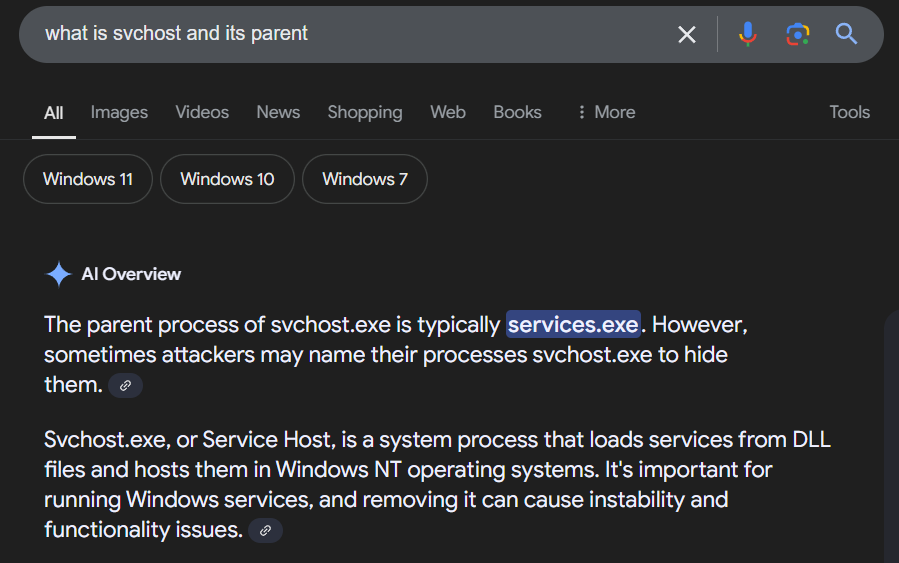
Task: Open the Shopping tab
Action: point(365,112)
